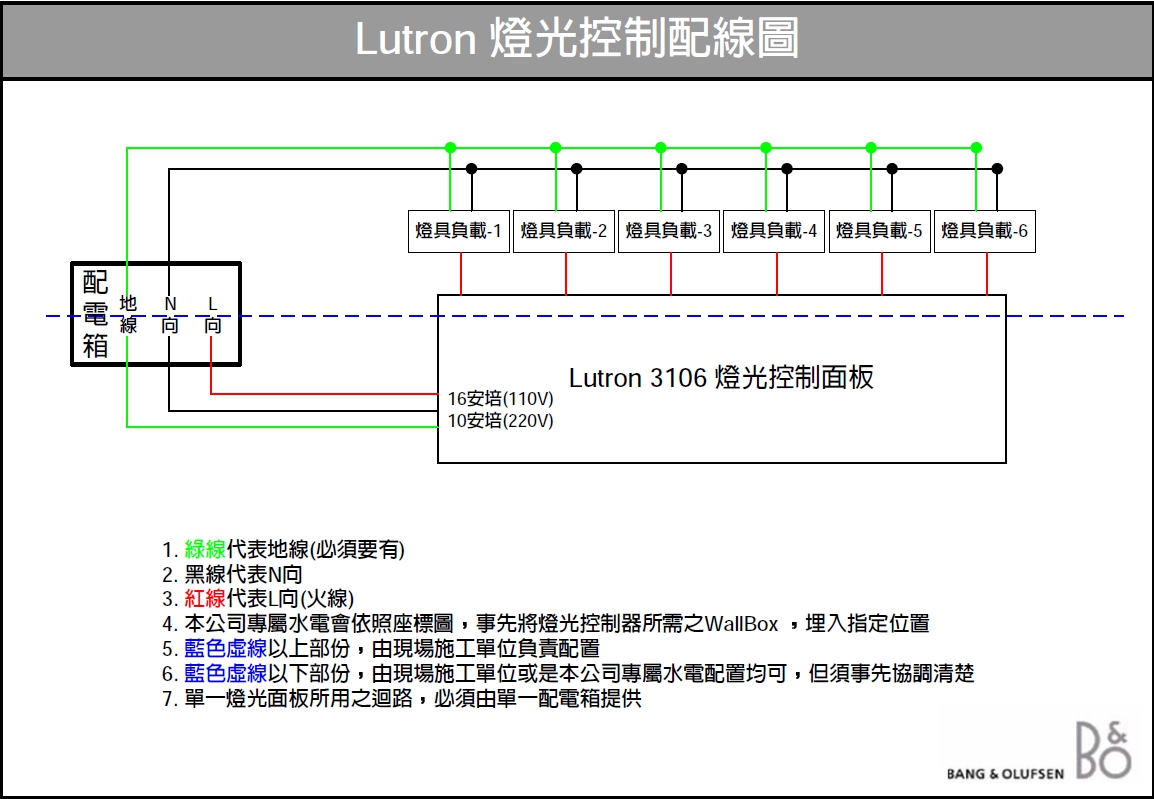Click the green 綠線 legend text
The image size is (1154, 799).
(205, 549)
